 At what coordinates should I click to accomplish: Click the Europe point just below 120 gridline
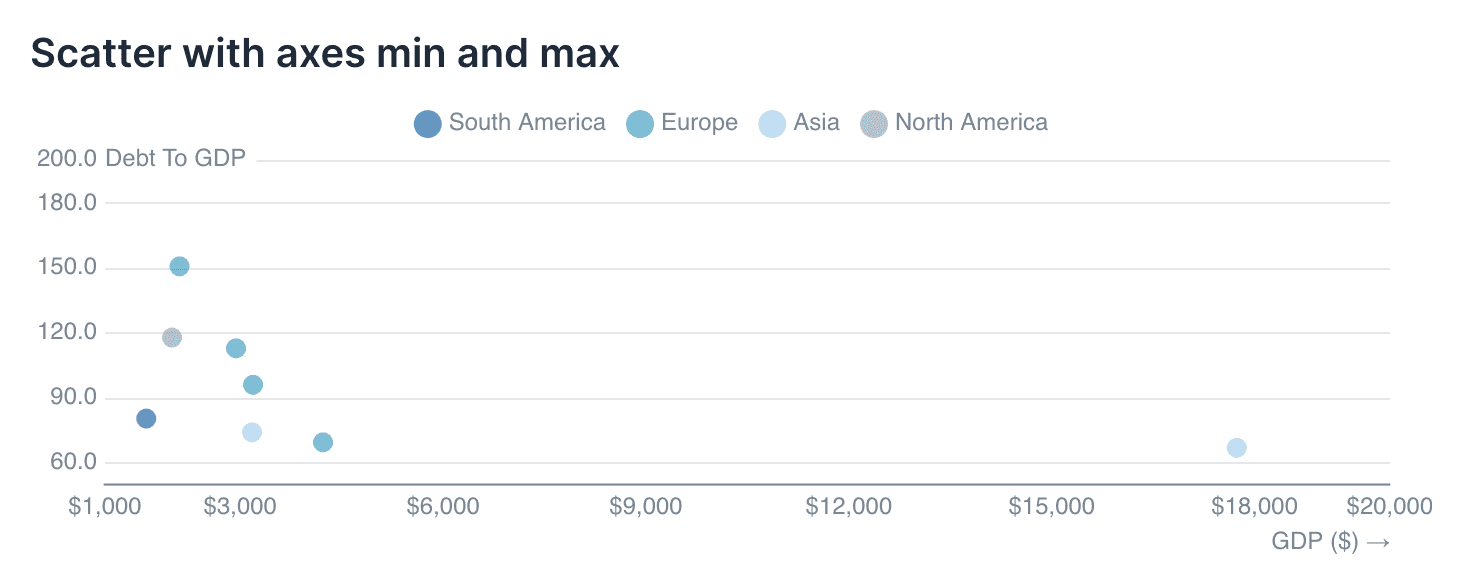tap(236, 349)
